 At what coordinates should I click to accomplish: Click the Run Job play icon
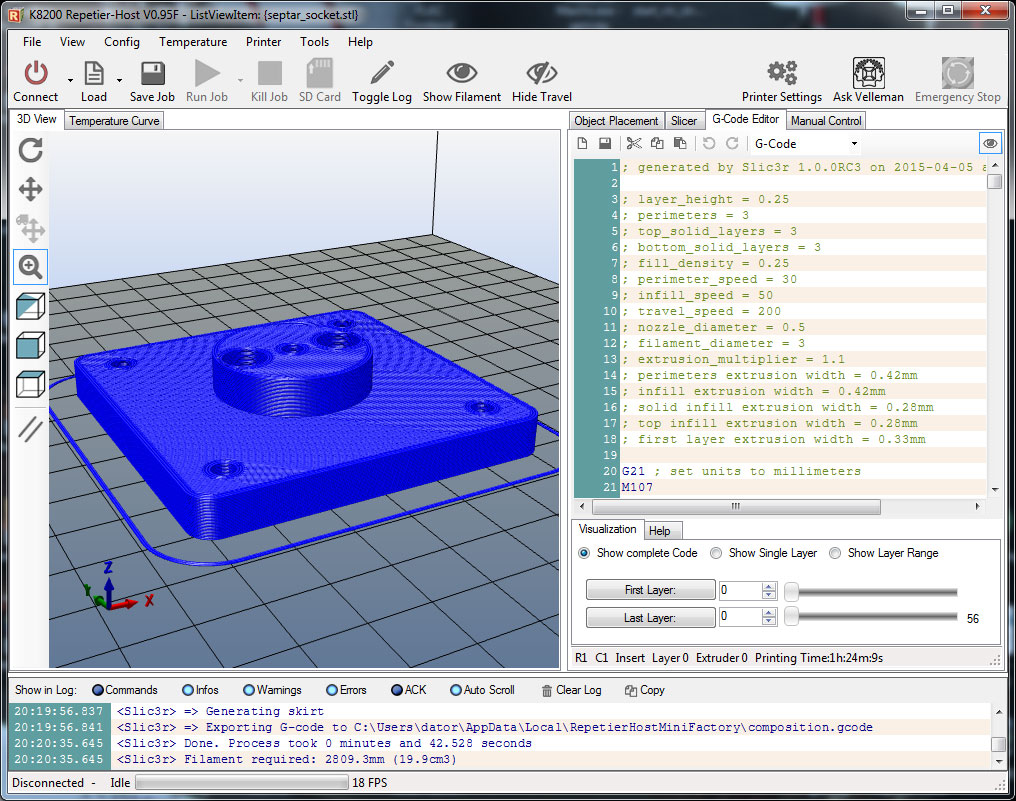coord(207,73)
